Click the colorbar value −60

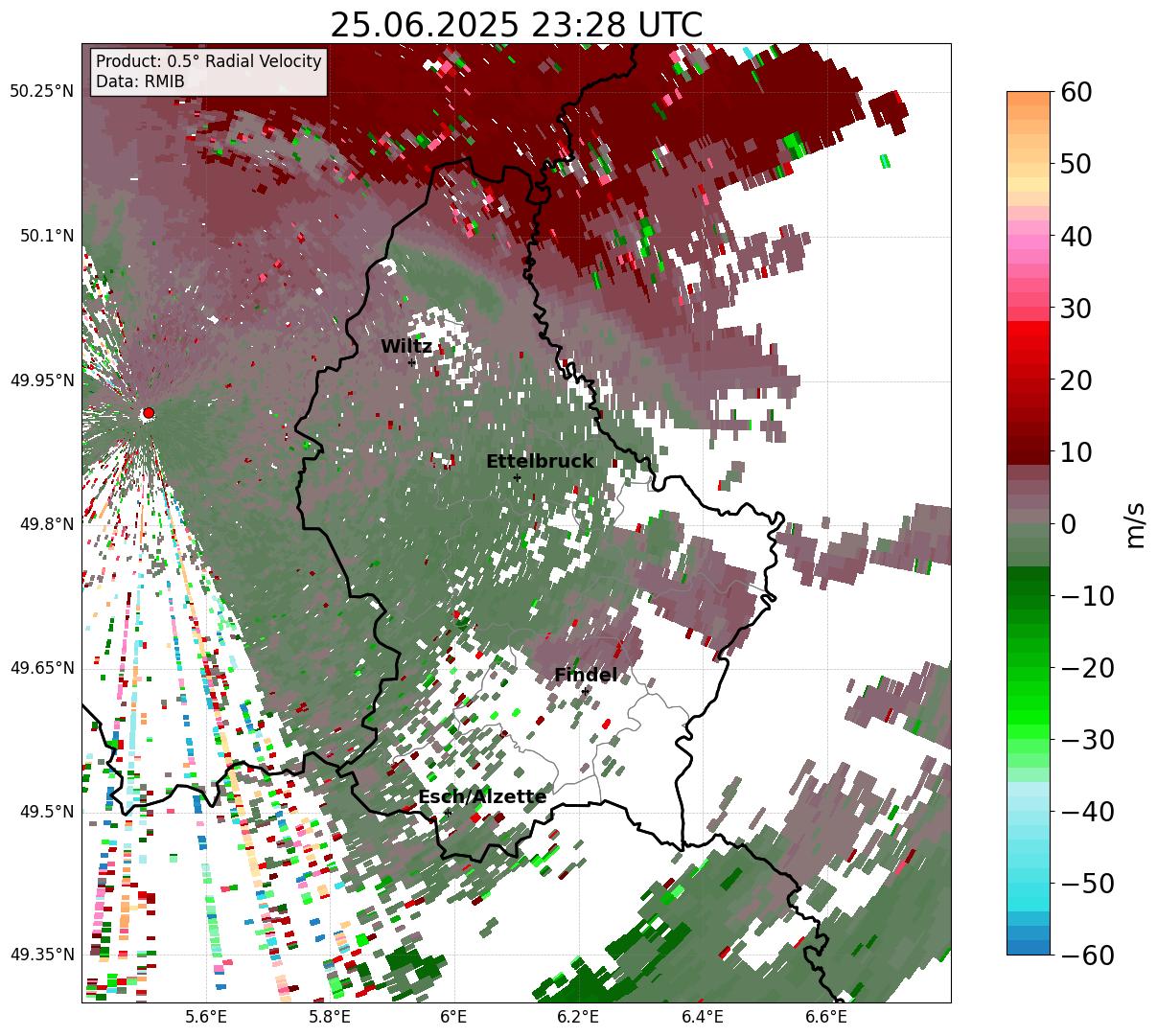click(1086, 955)
